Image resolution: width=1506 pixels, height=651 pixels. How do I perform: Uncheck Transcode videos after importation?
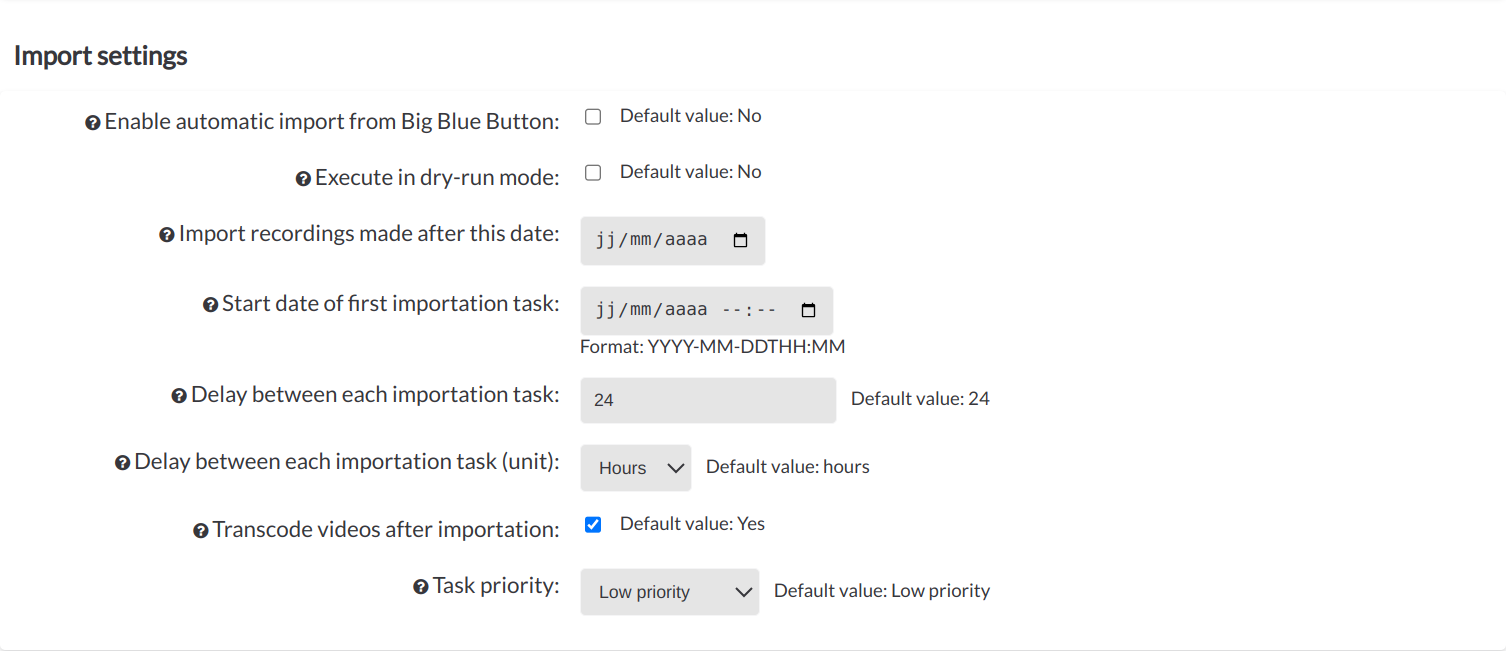pos(593,524)
